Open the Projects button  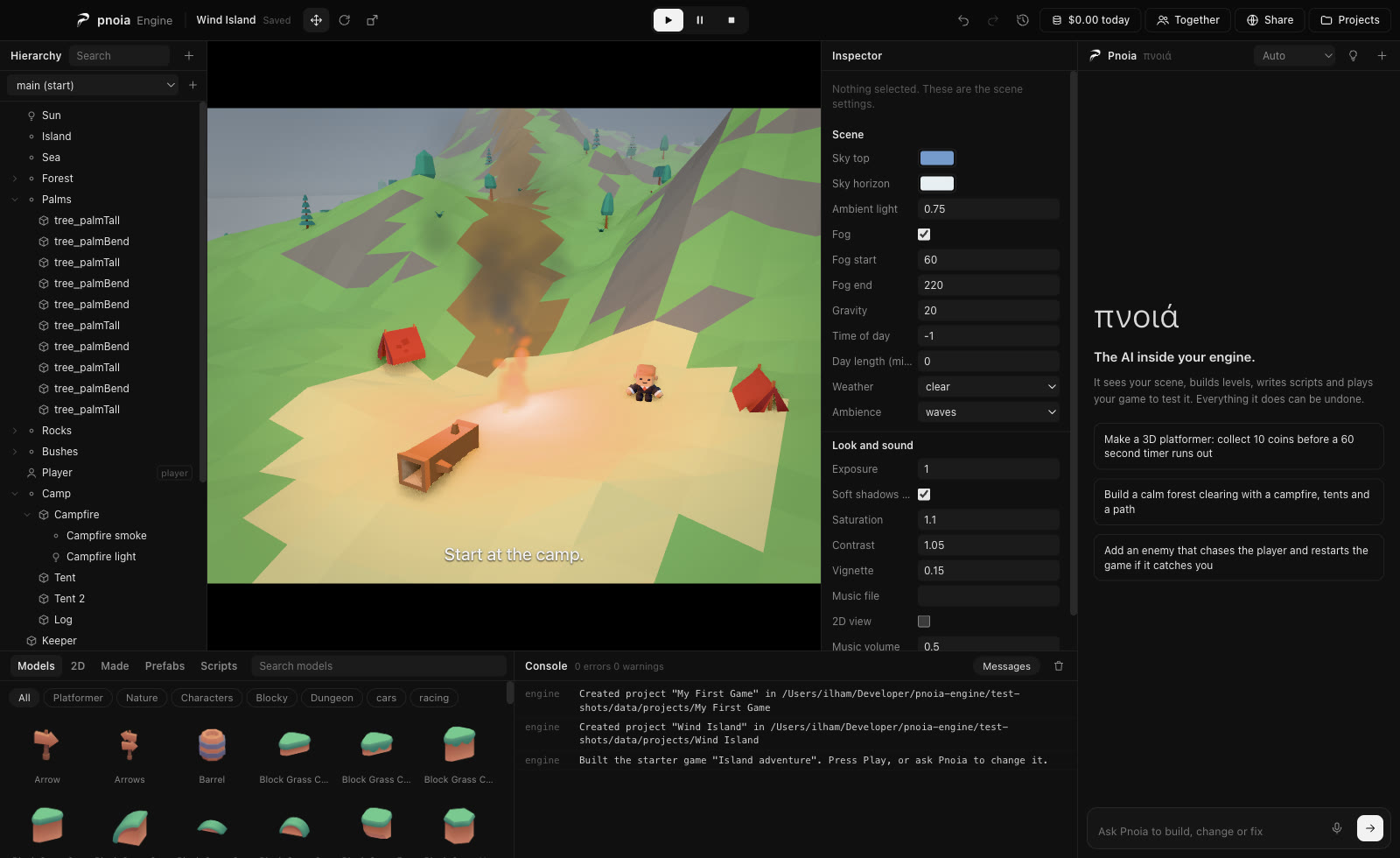tap(1350, 20)
